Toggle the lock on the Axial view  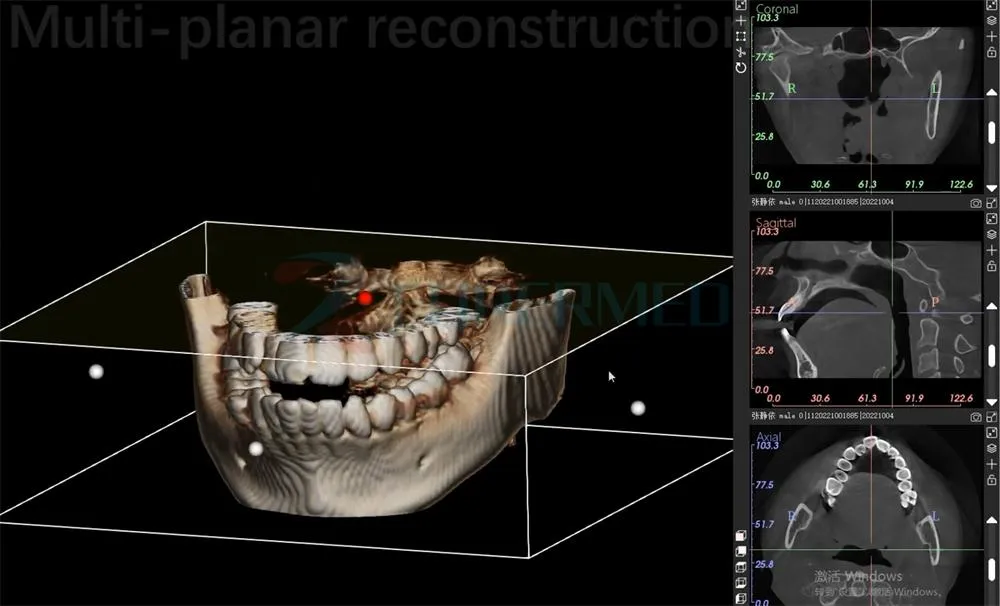point(991,478)
